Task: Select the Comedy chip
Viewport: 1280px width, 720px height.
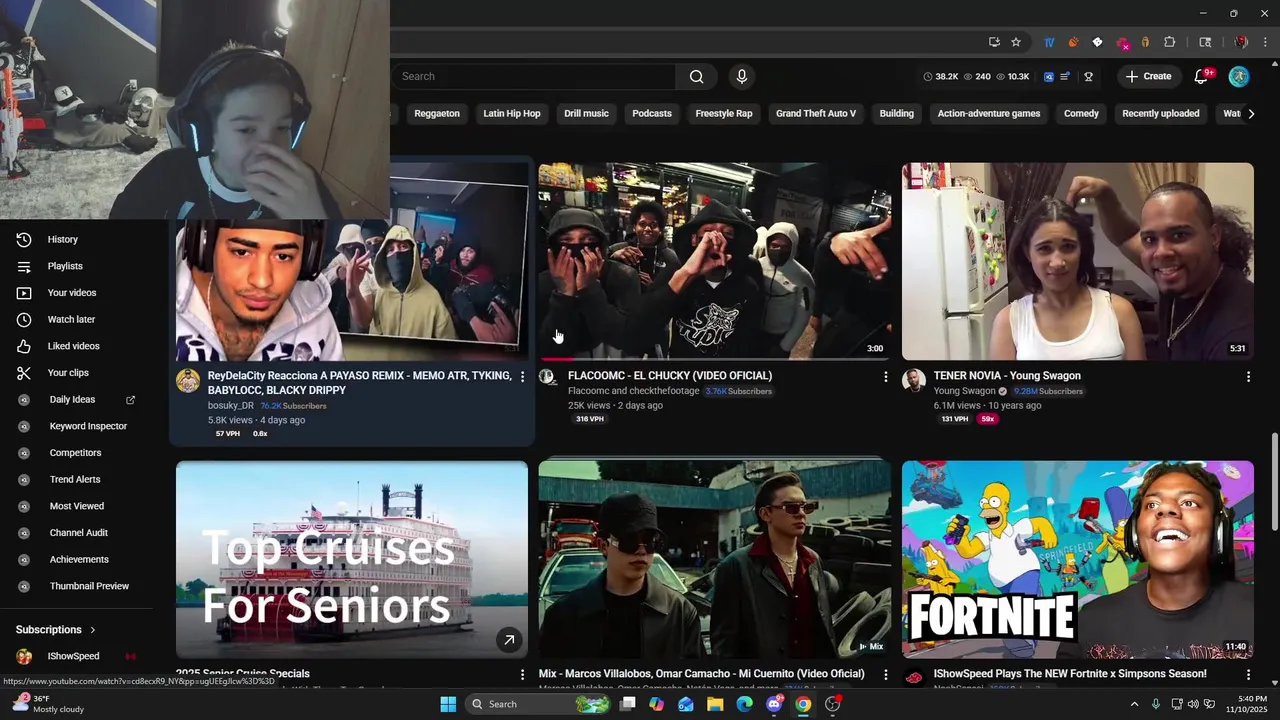Action: tap(1081, 114)
